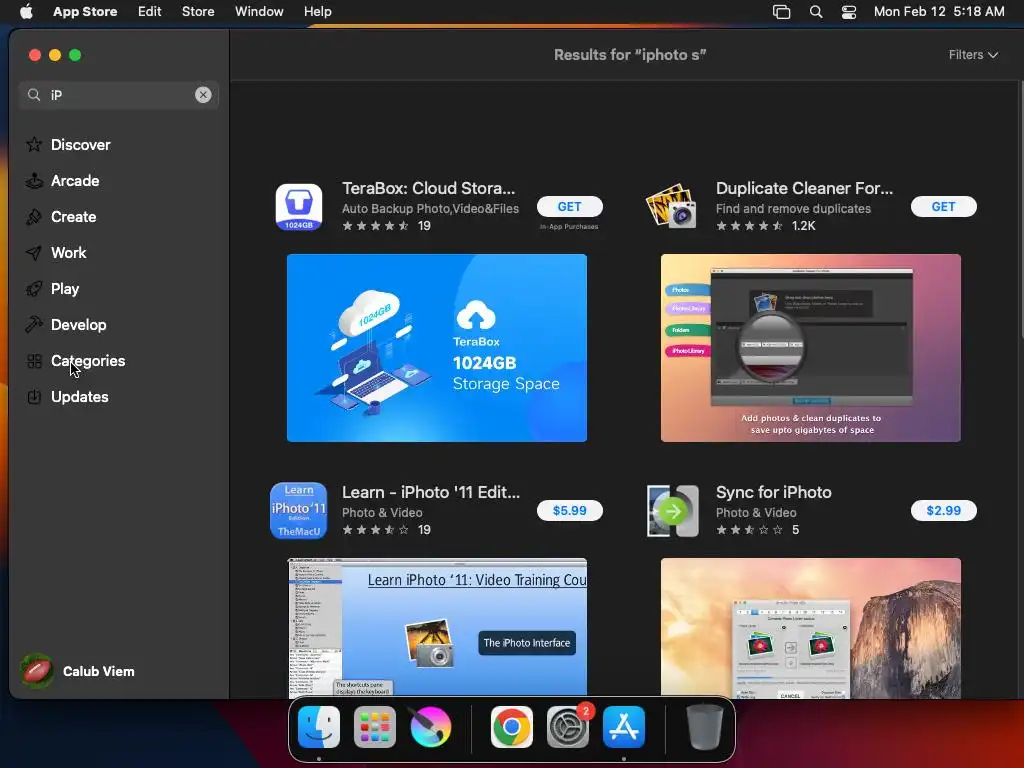Click the search magnifier icon in sidebar
Screen dimensions: 1024x768
click(x=34, y=95)
